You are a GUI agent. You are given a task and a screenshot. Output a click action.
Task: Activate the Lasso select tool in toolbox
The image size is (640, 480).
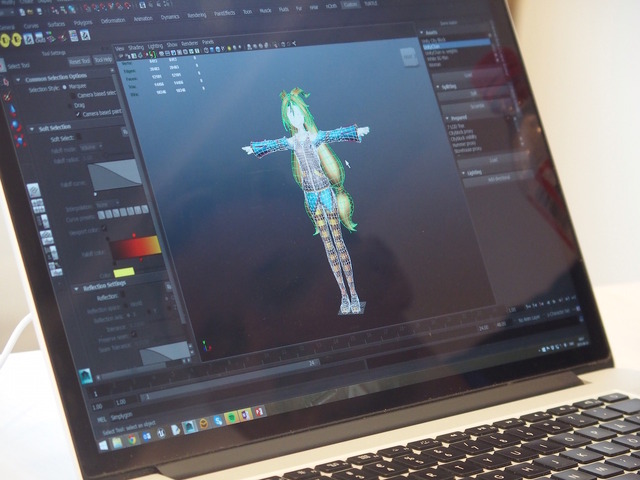tap(6, 81)
